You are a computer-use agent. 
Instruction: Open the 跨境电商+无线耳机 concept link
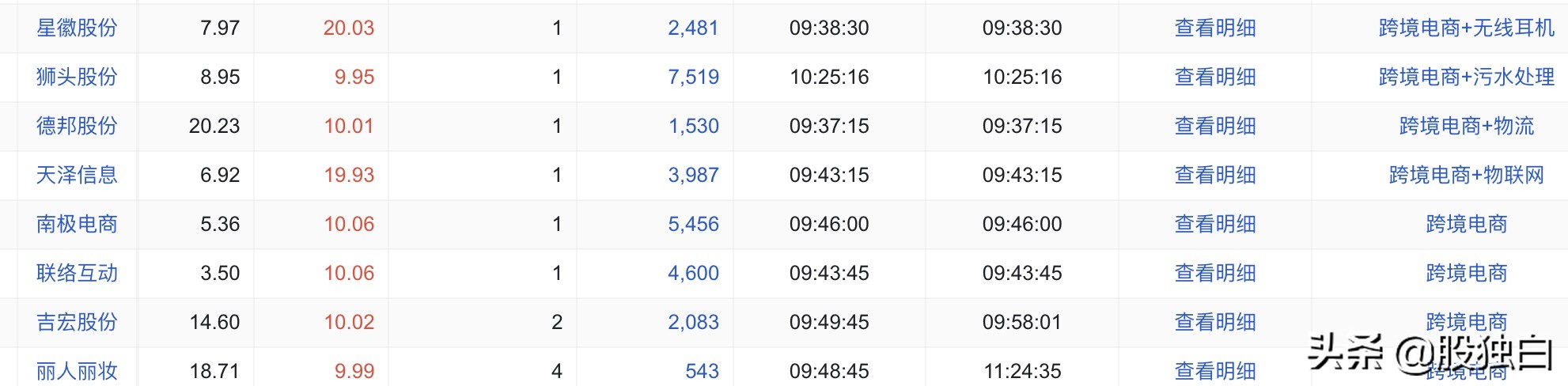[1466, 28]
